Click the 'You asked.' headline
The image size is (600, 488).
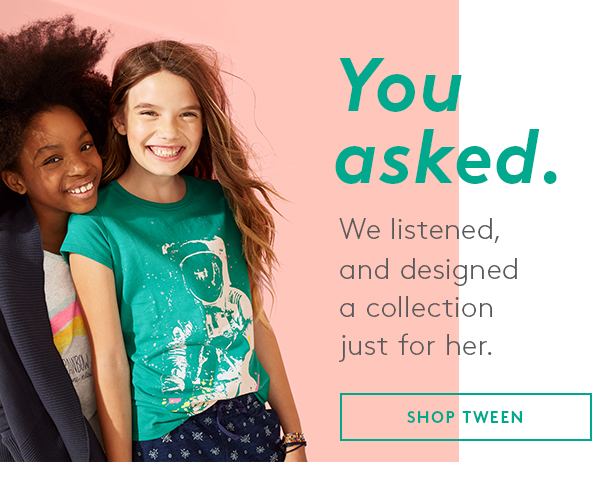pyautogui.click(x=446, y=122)
